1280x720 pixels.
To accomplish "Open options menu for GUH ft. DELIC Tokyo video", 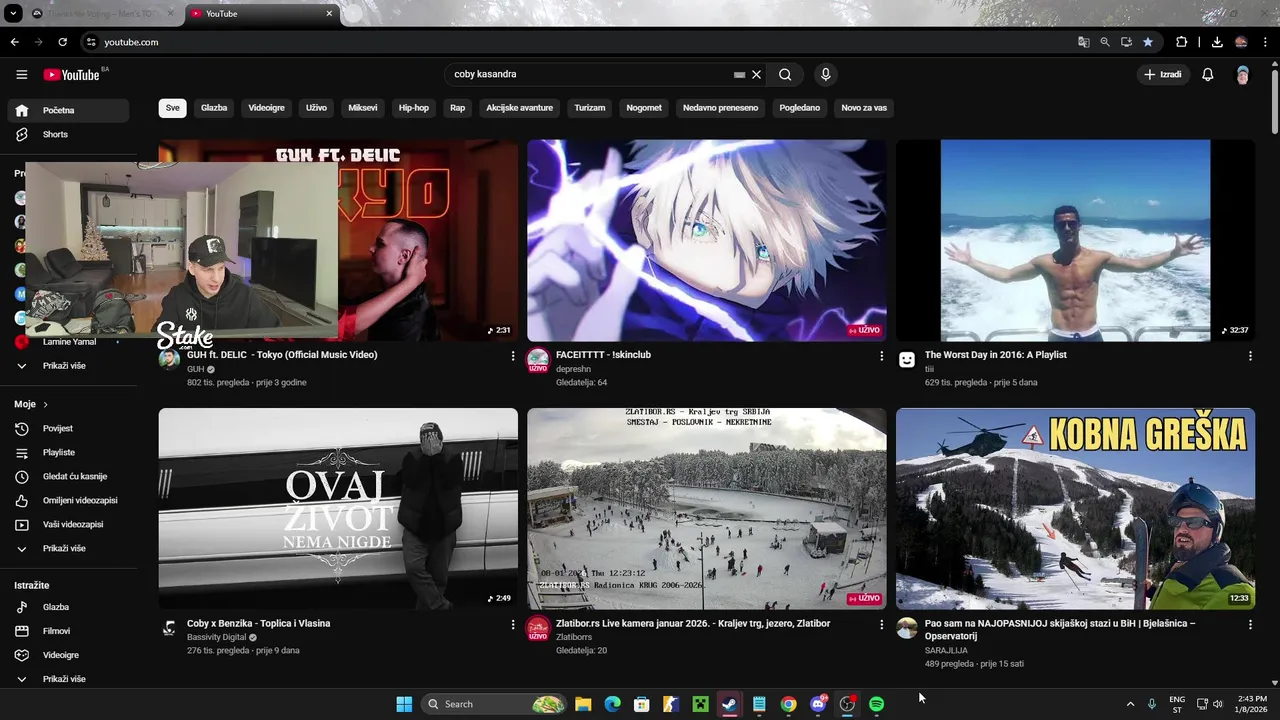I will point(513,356).
